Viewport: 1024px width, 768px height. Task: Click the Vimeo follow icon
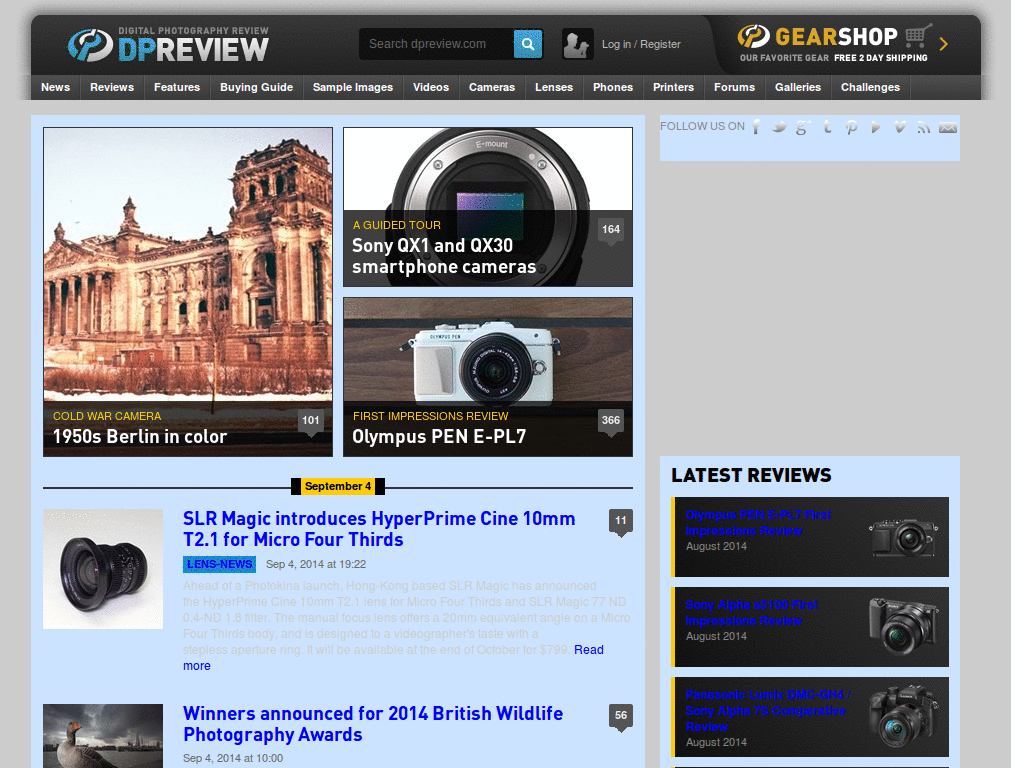[900, 128]
